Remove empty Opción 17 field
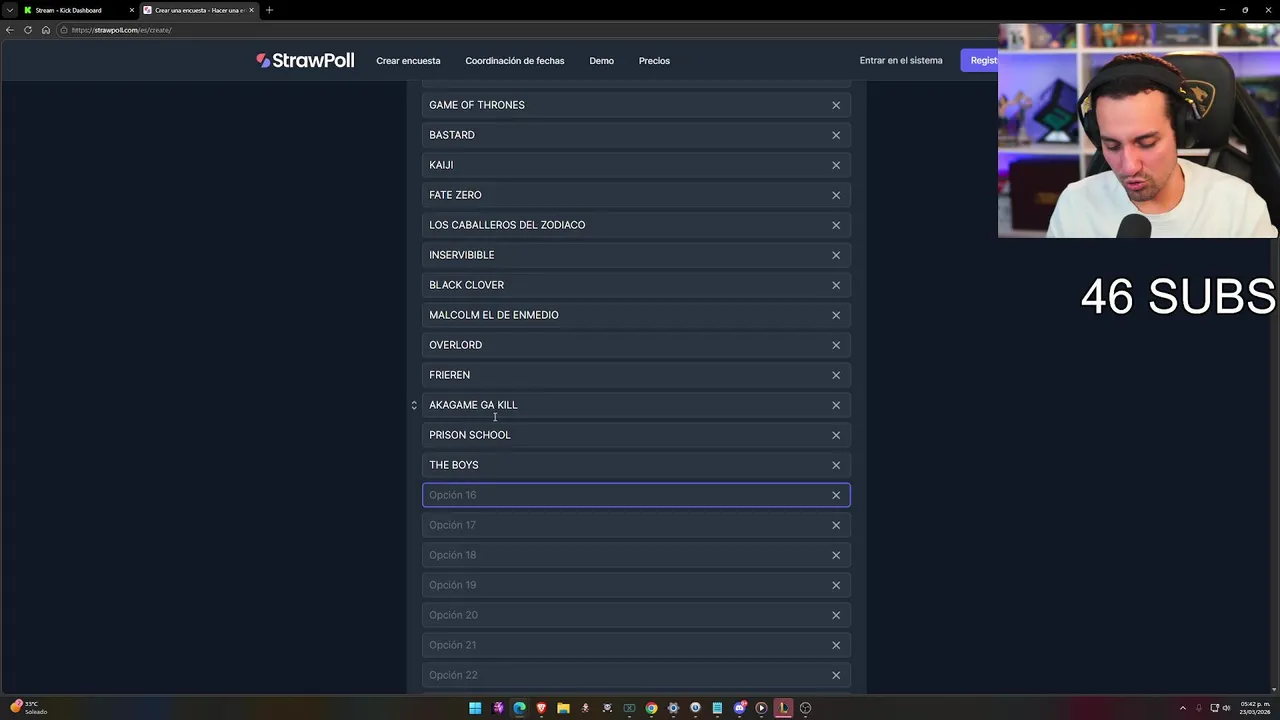Image resolution: width=1280 pixels, height=720 pixels. pos(836,525)
